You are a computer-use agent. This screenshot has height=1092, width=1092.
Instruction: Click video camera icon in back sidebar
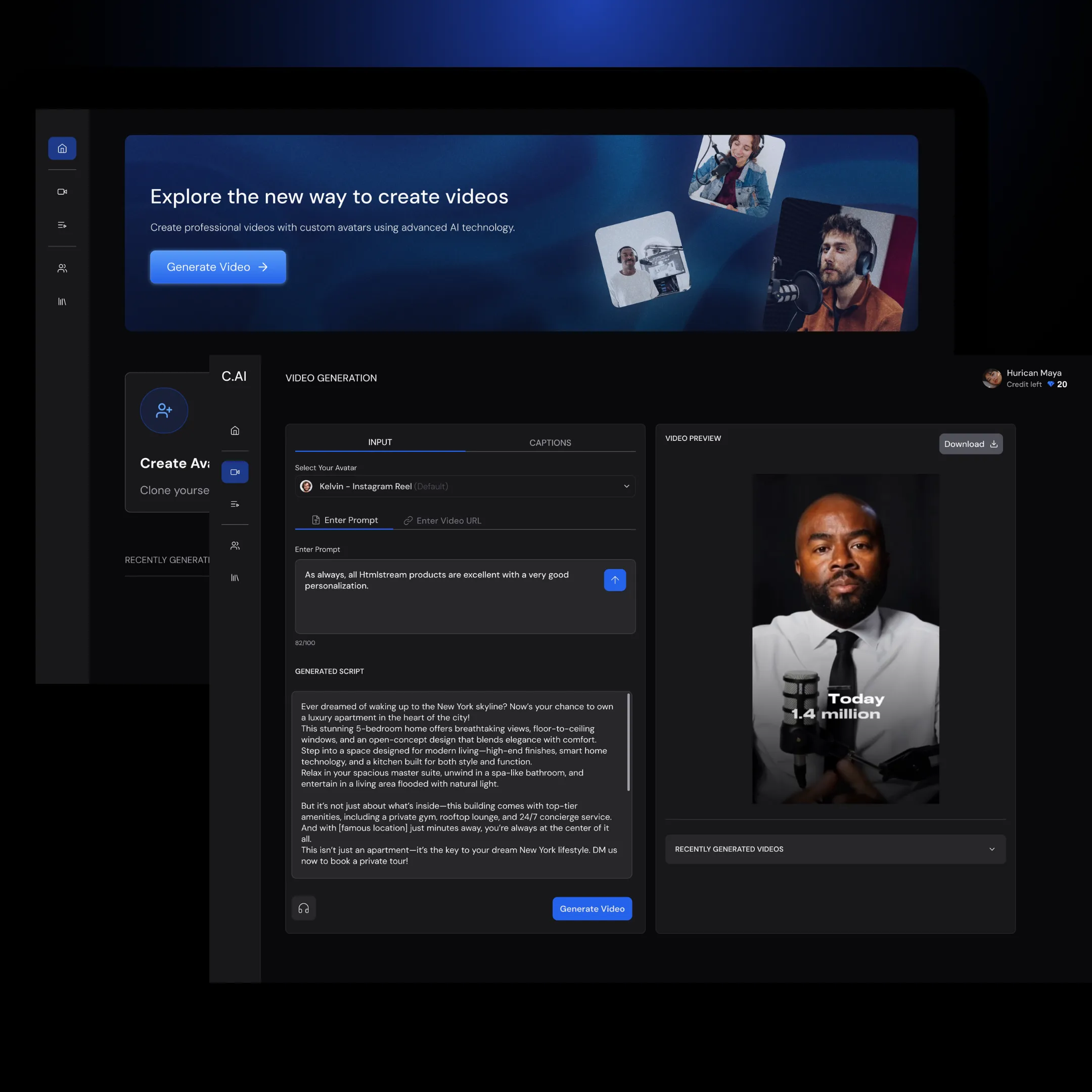(62, 192)
